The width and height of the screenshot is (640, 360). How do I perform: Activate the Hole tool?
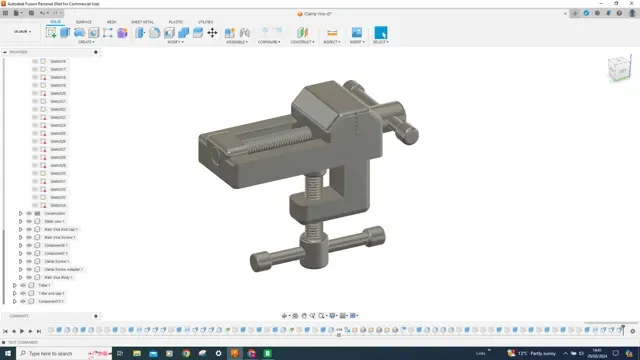93,33
